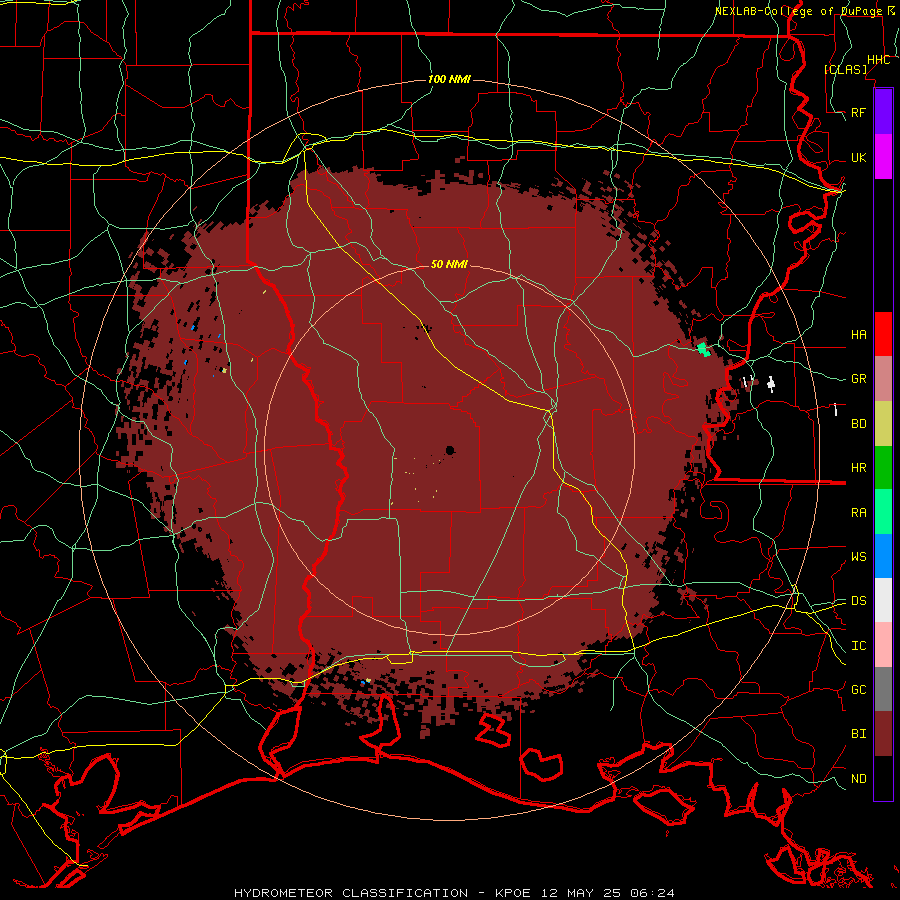Click the 50 NMI range ring label
900x900 pixels.
coord(449,264)
